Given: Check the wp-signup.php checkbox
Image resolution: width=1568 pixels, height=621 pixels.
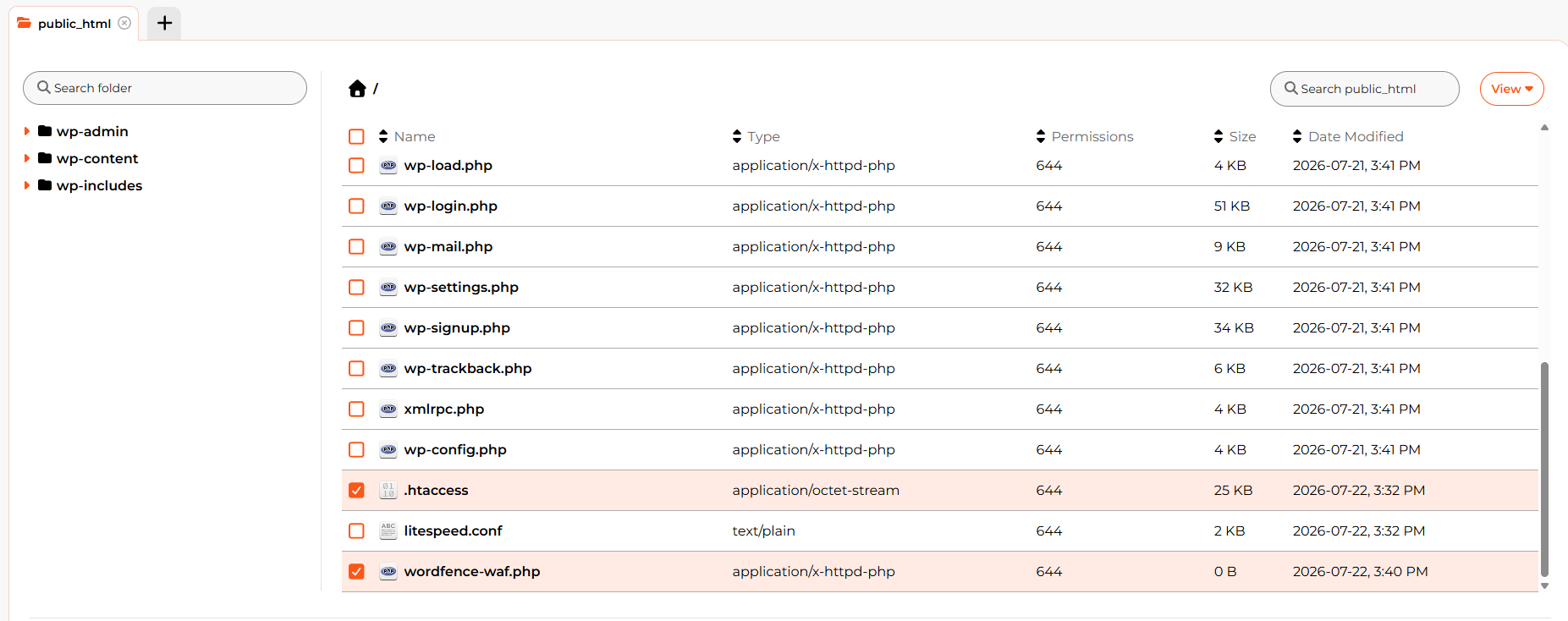Looking at the screenshot, I should (356, 328).
